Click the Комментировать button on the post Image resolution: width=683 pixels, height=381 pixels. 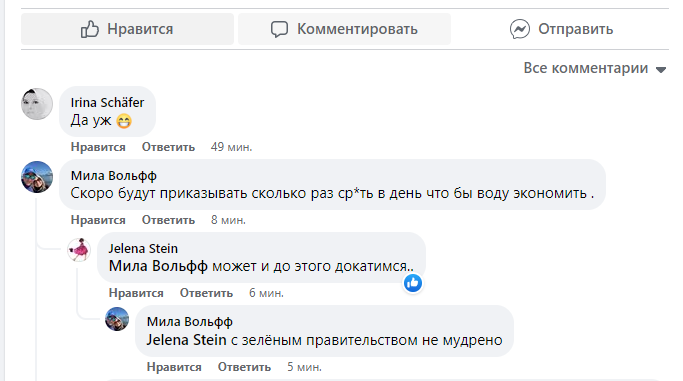(x=344, y=29)
